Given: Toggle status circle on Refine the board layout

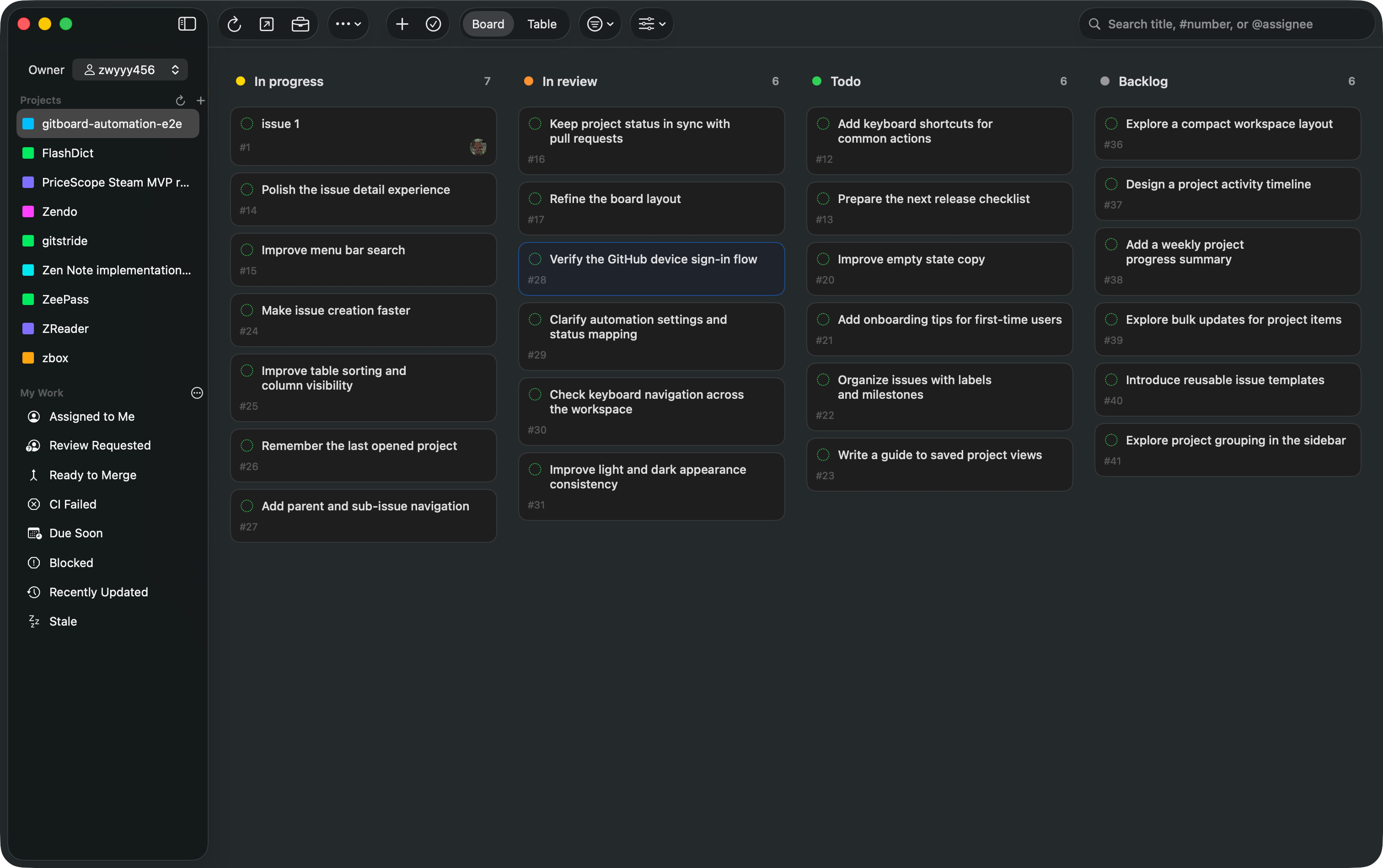Looking at the screenshot, I should (535, 198).
